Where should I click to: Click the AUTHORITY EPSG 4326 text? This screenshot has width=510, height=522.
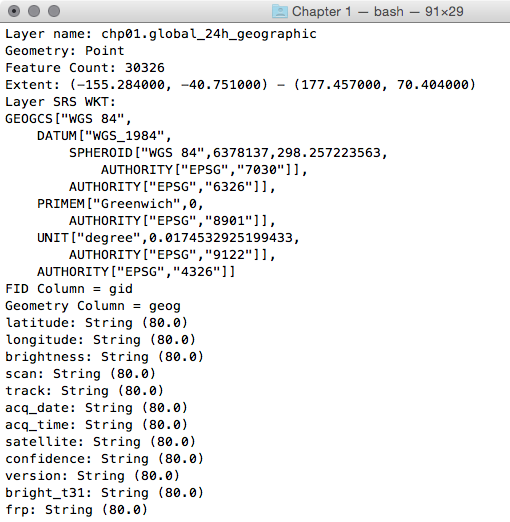point(136,272)
